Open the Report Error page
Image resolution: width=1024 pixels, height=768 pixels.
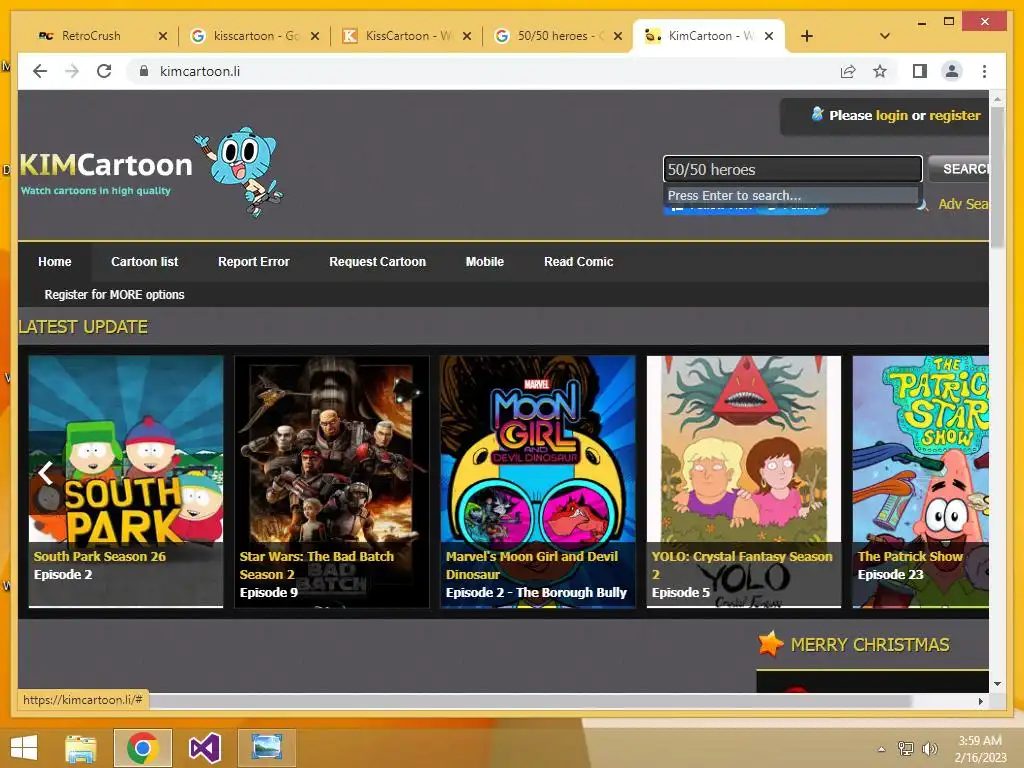(253, 262)
